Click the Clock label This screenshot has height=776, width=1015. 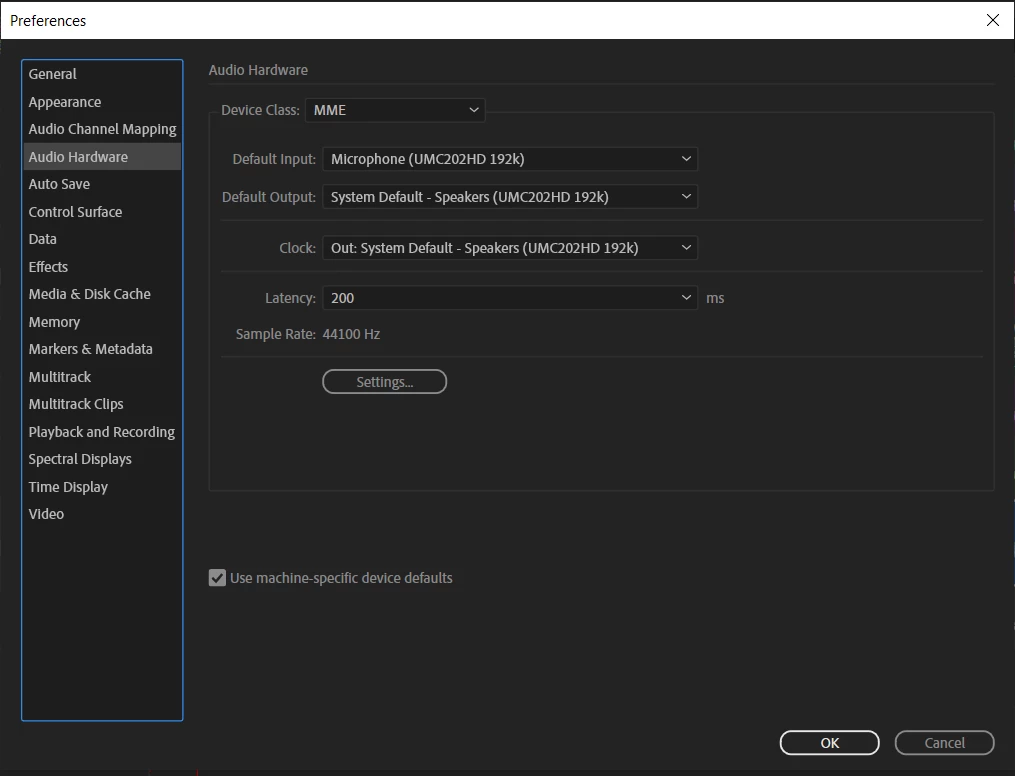click(297, 248)
